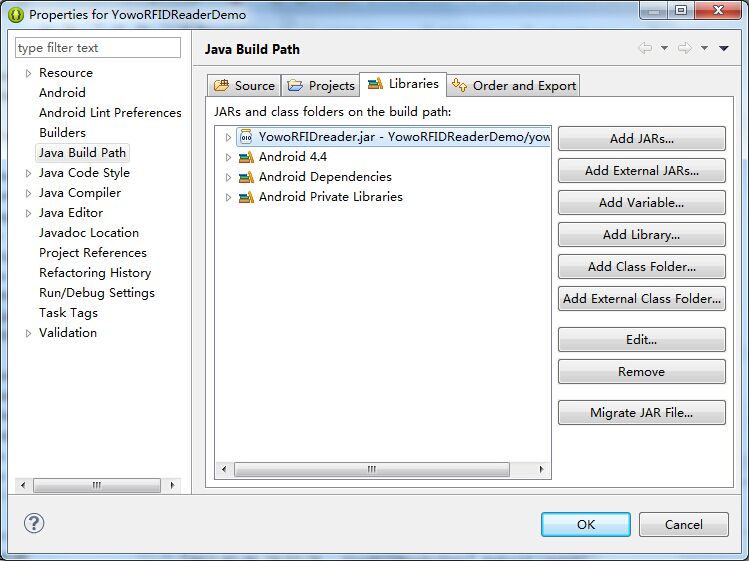Expand the Resource tree node

coord(28,73)
